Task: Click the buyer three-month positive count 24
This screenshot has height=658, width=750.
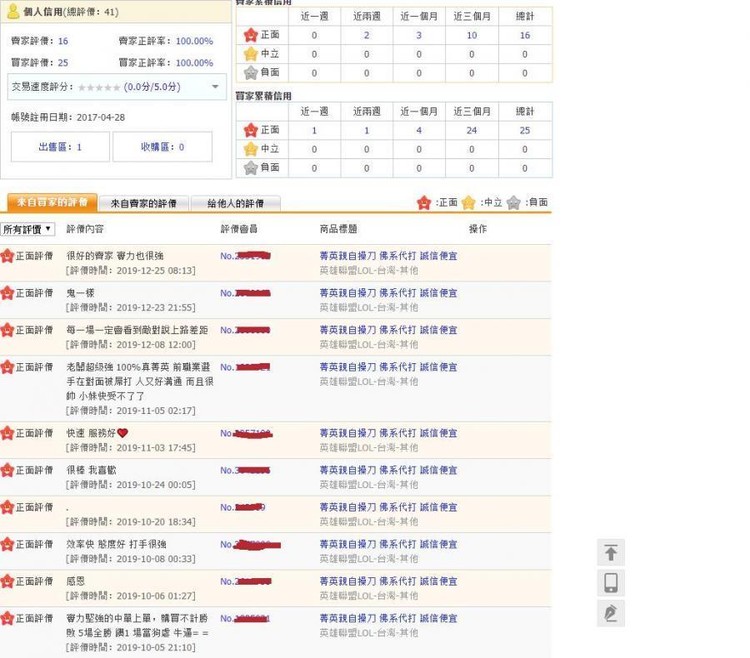Action: point(472,131)
